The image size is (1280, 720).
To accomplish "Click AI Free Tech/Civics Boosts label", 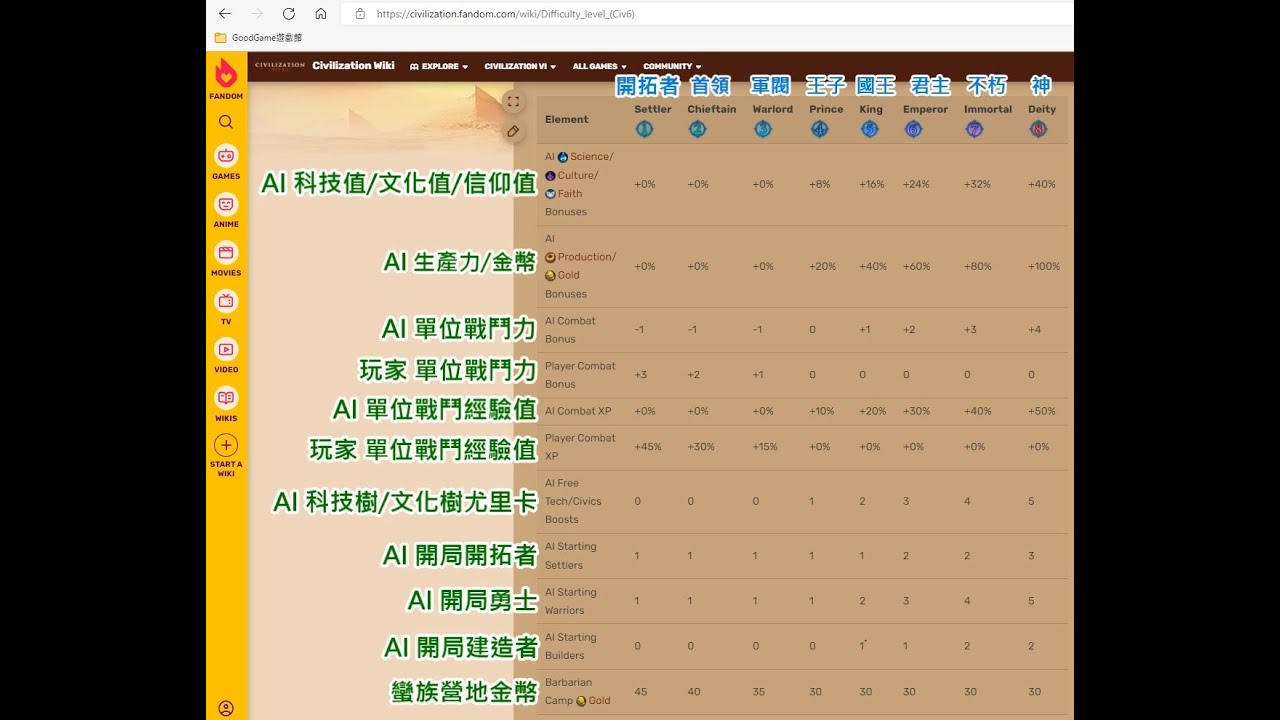I will pos(573,501).
